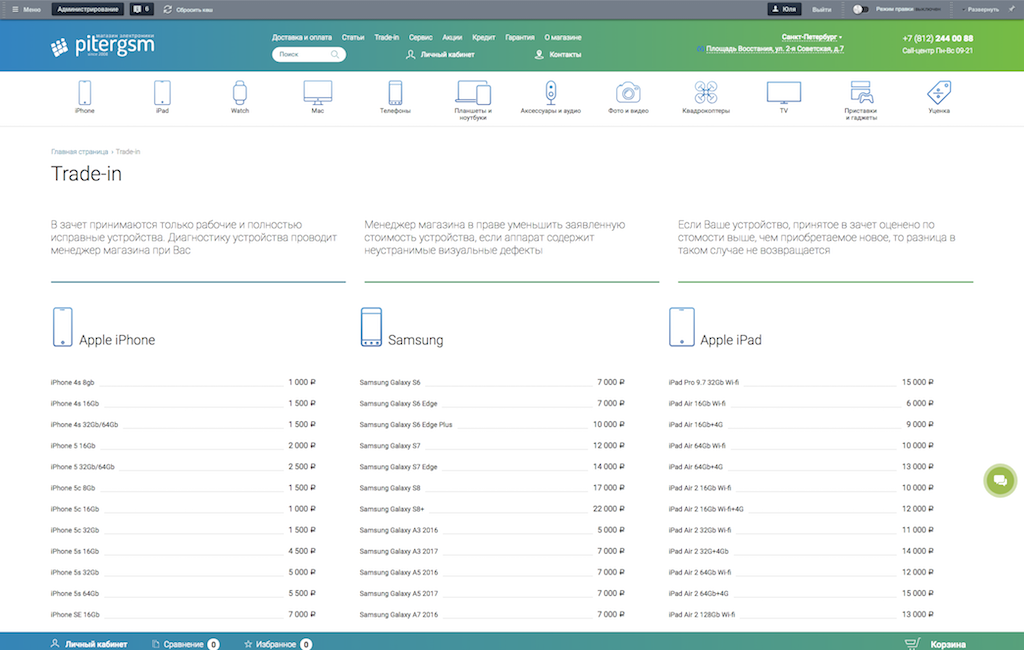Open the Акции menu item
The height and width of the screenshot is (650, 1024).
(x=452, y=38)
